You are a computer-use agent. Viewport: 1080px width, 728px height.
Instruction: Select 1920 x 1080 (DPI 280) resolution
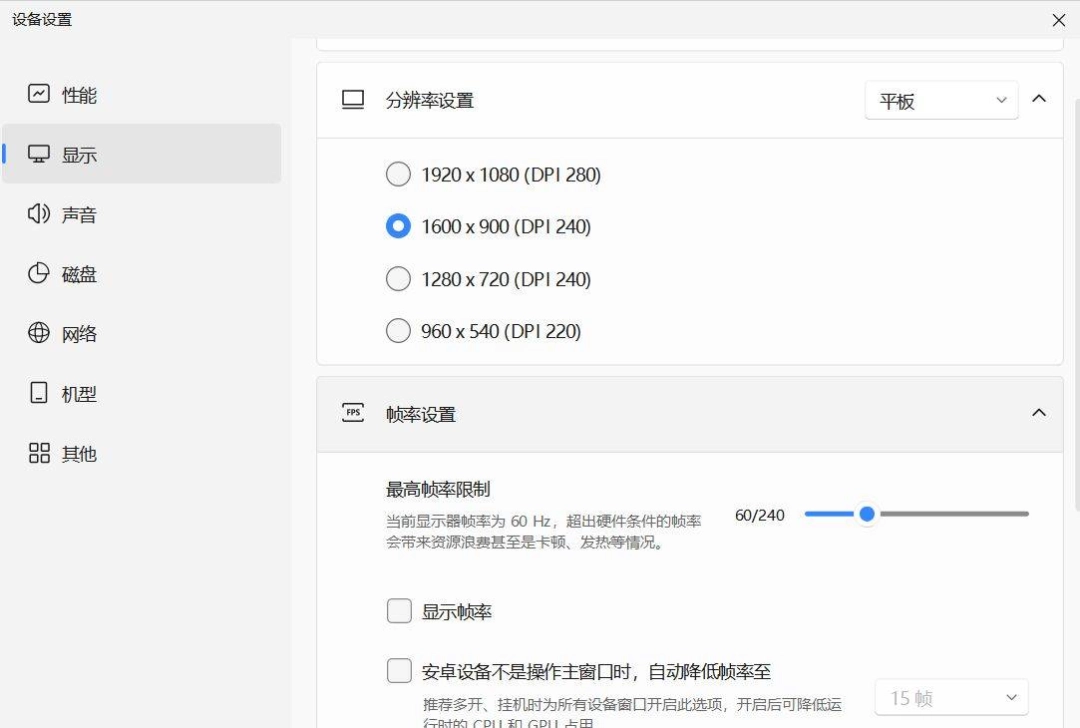coord(398,174)
